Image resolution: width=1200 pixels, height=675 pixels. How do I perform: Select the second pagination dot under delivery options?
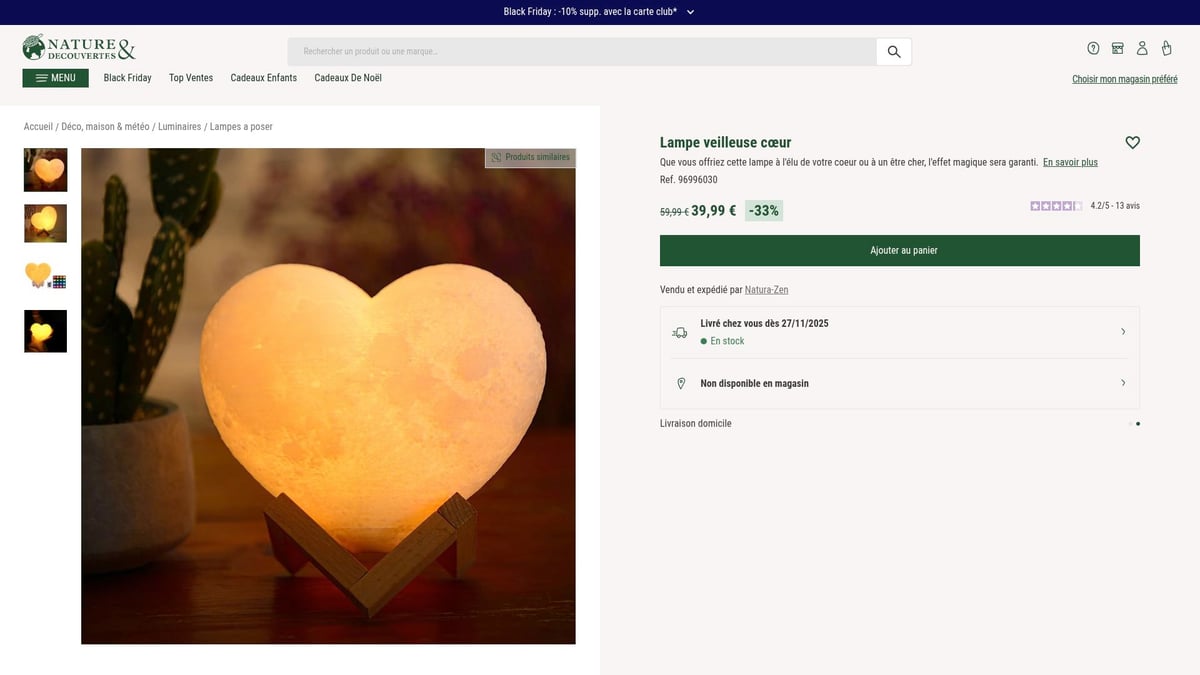(x=1137, y=423)
